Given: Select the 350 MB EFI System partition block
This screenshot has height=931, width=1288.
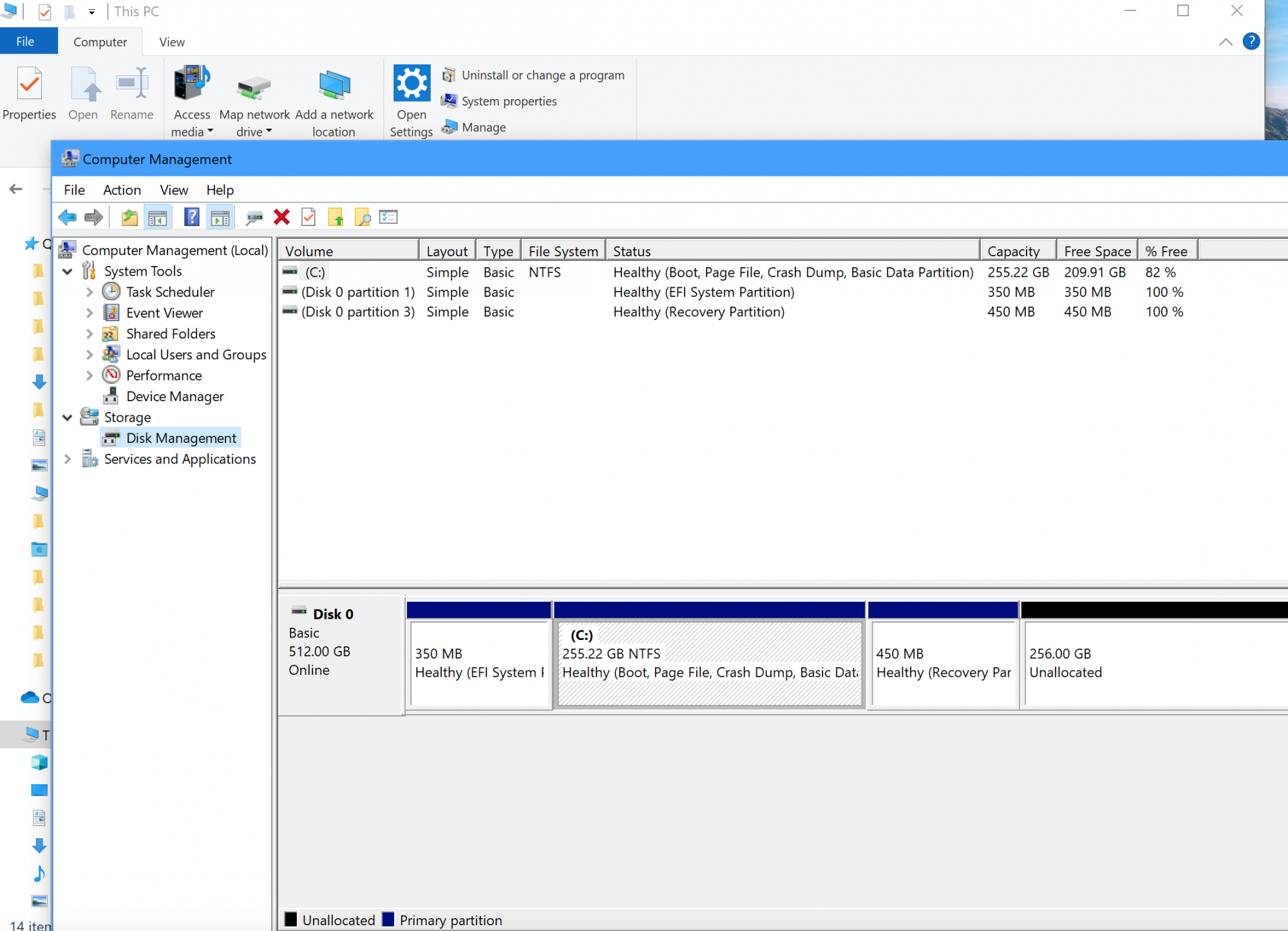Looking at the screenshot, I should point(479,655).
